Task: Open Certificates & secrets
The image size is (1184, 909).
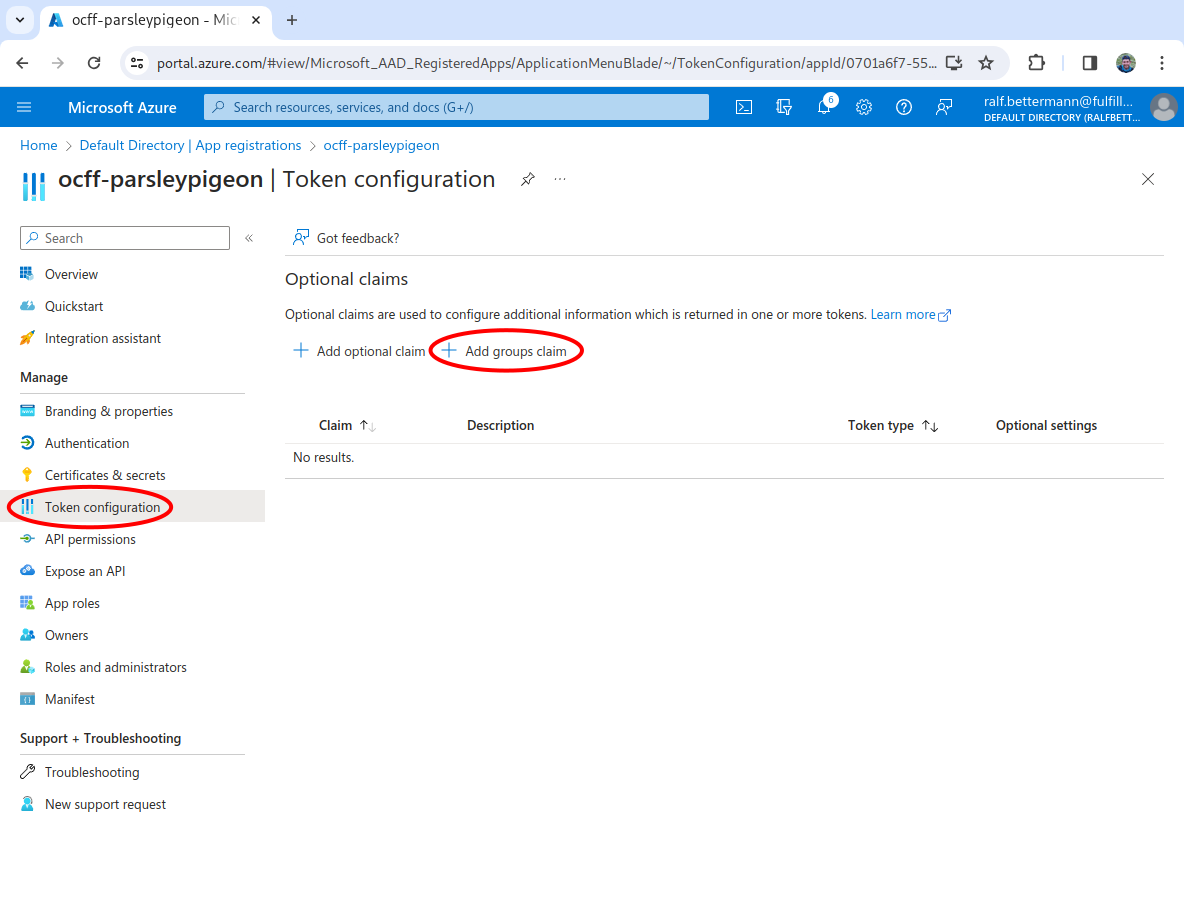Action: point(105,475)
